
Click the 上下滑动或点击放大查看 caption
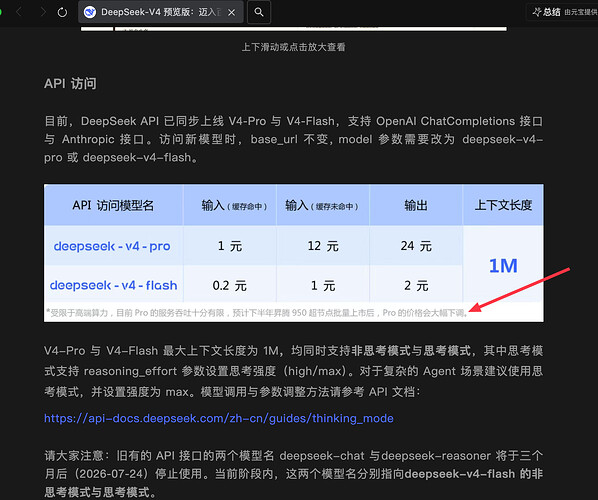point(294,47)
